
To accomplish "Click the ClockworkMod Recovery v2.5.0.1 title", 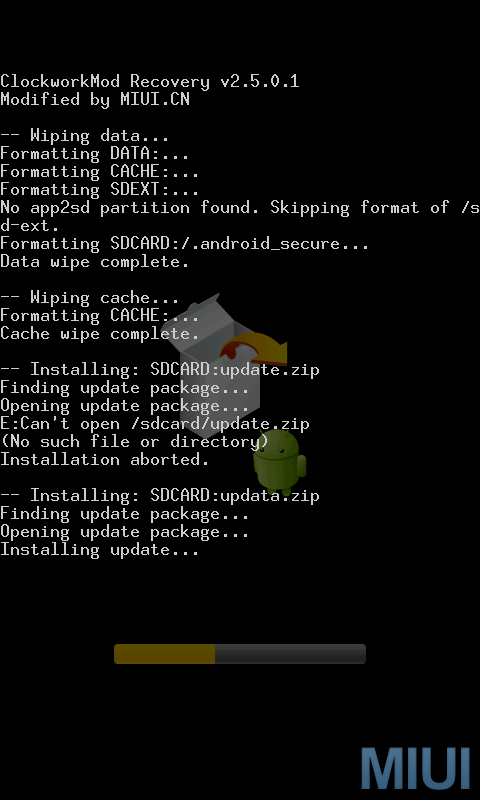I will (x=149, y=82).
